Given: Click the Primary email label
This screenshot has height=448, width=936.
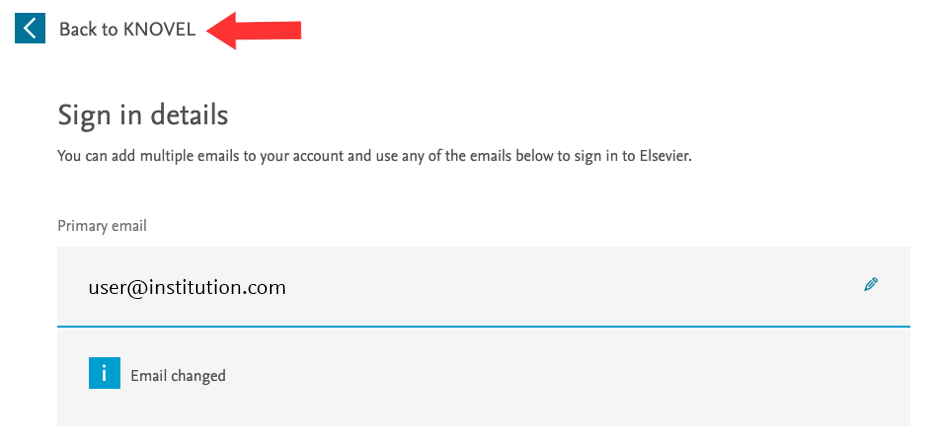Looking at the screenshot, I should point(102,226).
